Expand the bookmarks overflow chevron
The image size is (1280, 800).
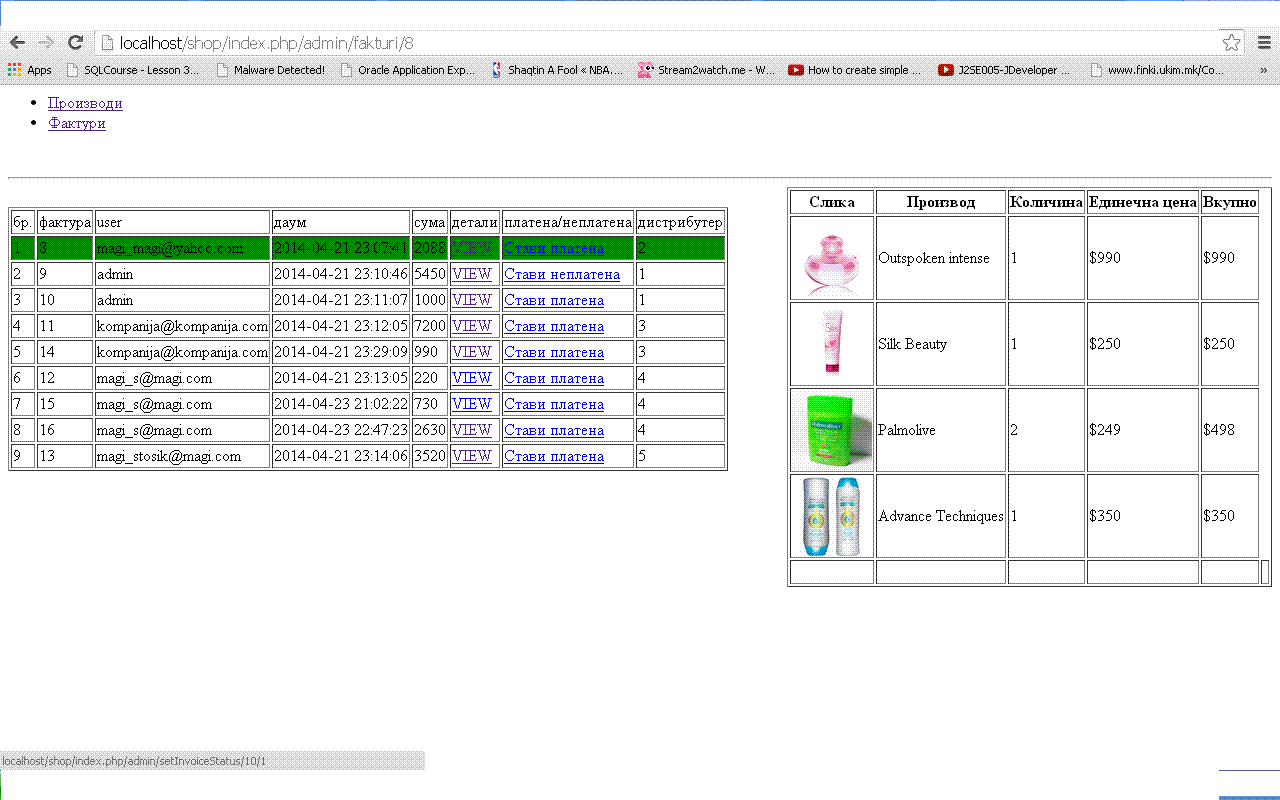[x=1263, y=70]
